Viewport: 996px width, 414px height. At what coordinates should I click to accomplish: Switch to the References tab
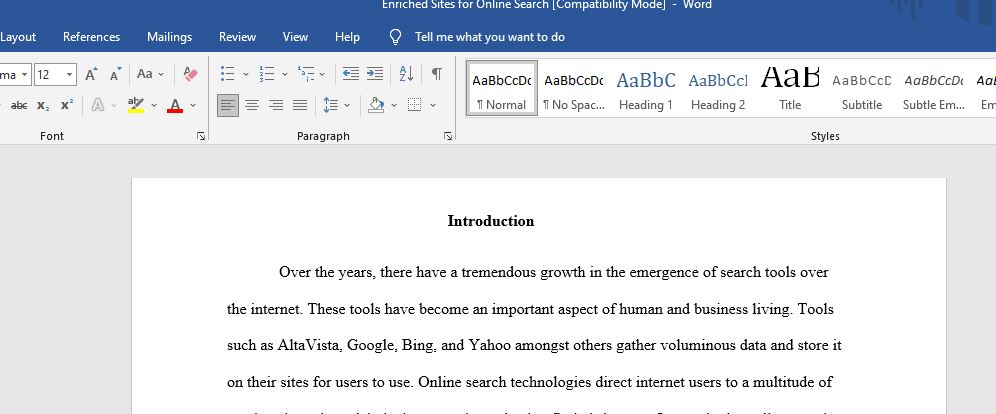(91, 37)
